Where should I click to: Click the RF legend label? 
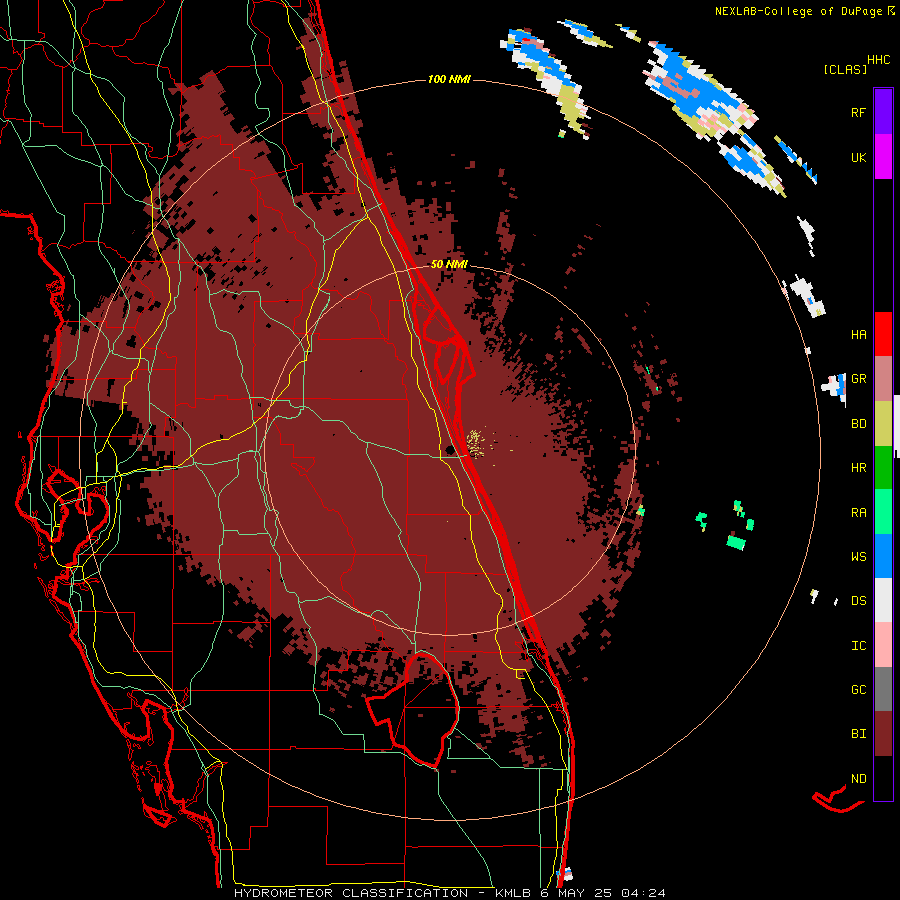858,112
